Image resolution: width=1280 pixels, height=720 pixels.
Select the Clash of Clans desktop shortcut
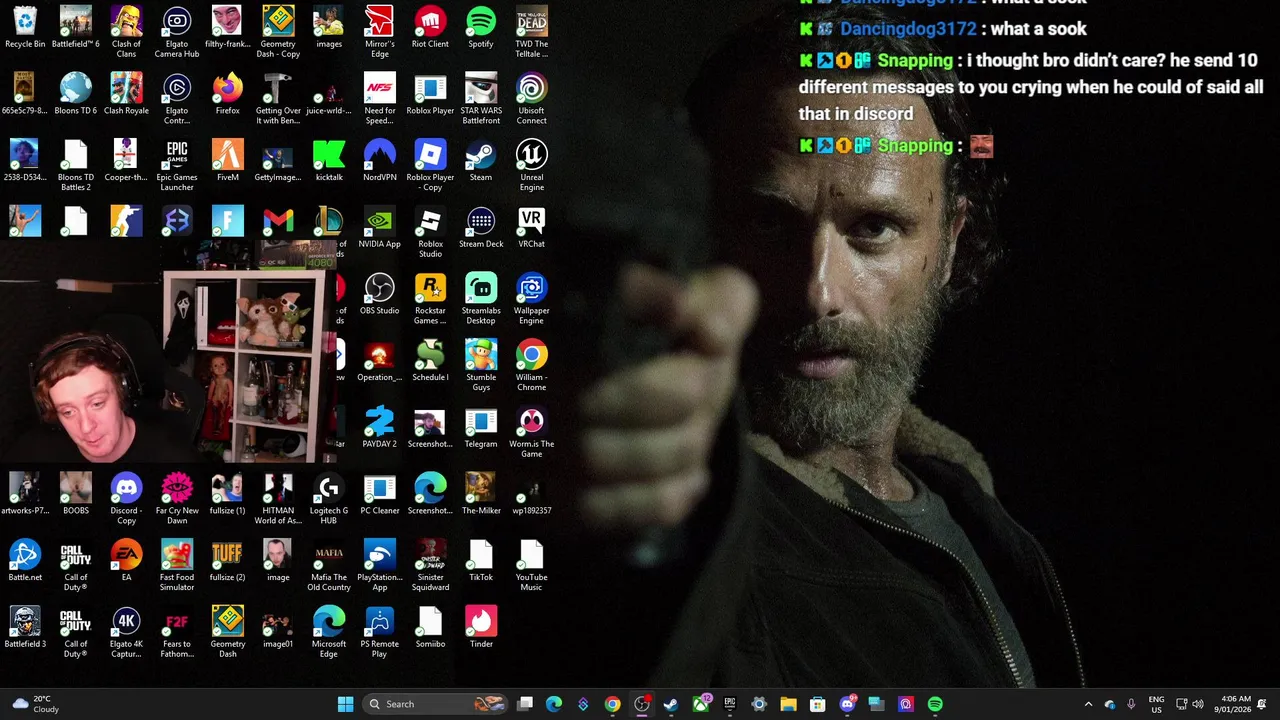[x=126, y=32]
